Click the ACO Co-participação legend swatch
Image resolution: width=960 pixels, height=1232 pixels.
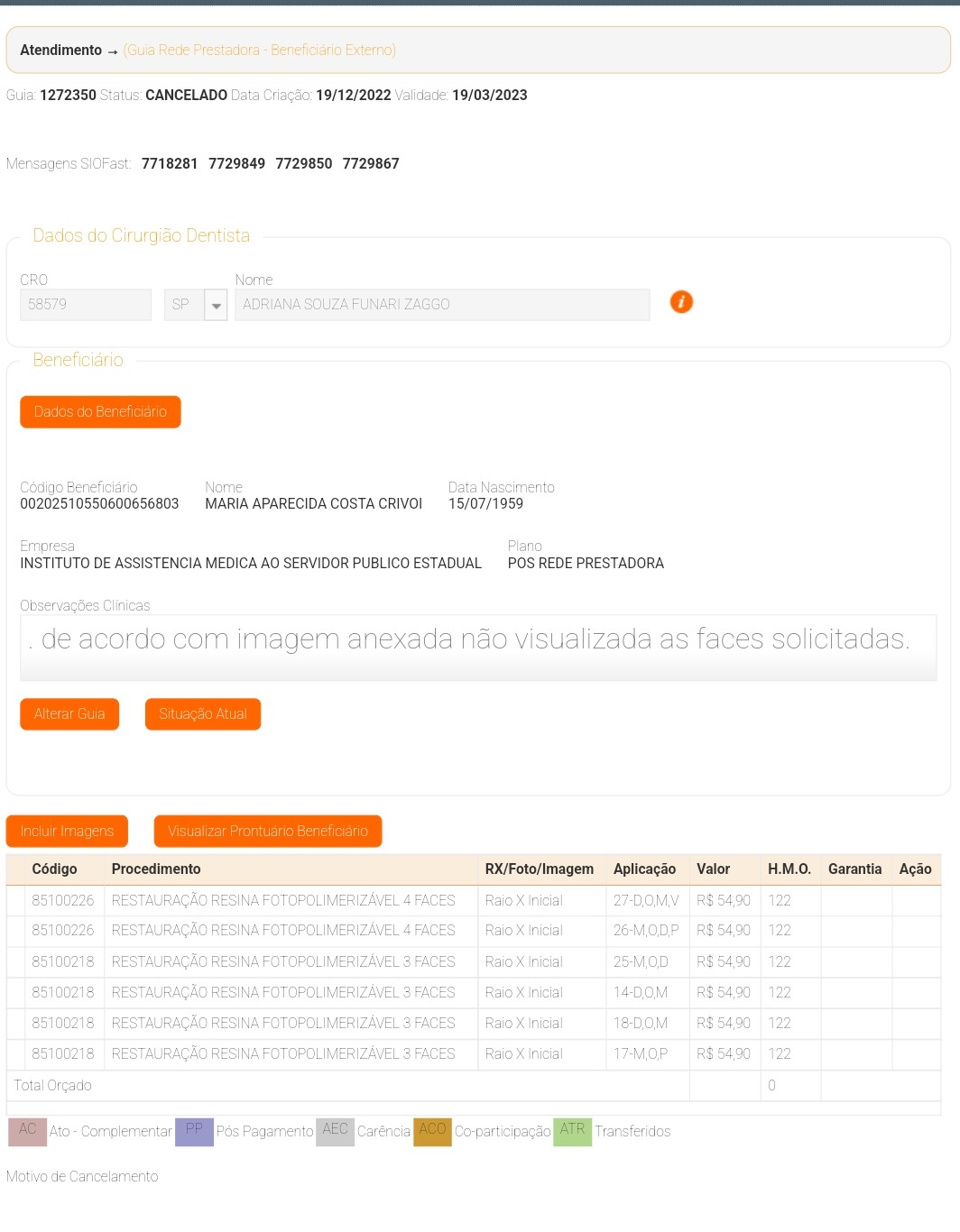[x=432, y=1132]
